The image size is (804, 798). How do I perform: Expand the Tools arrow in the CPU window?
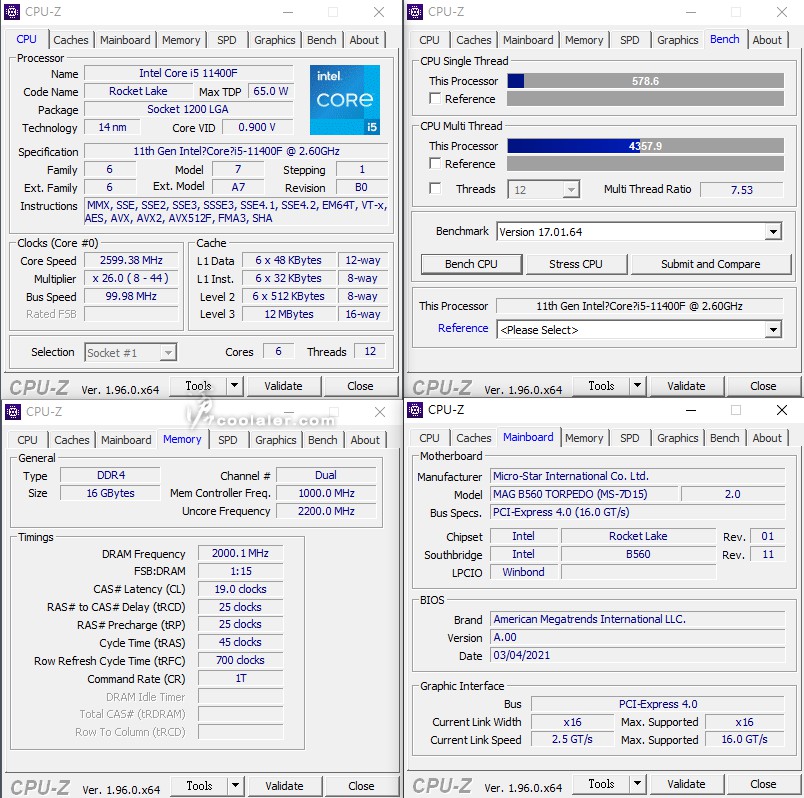[x=234, y=386]
